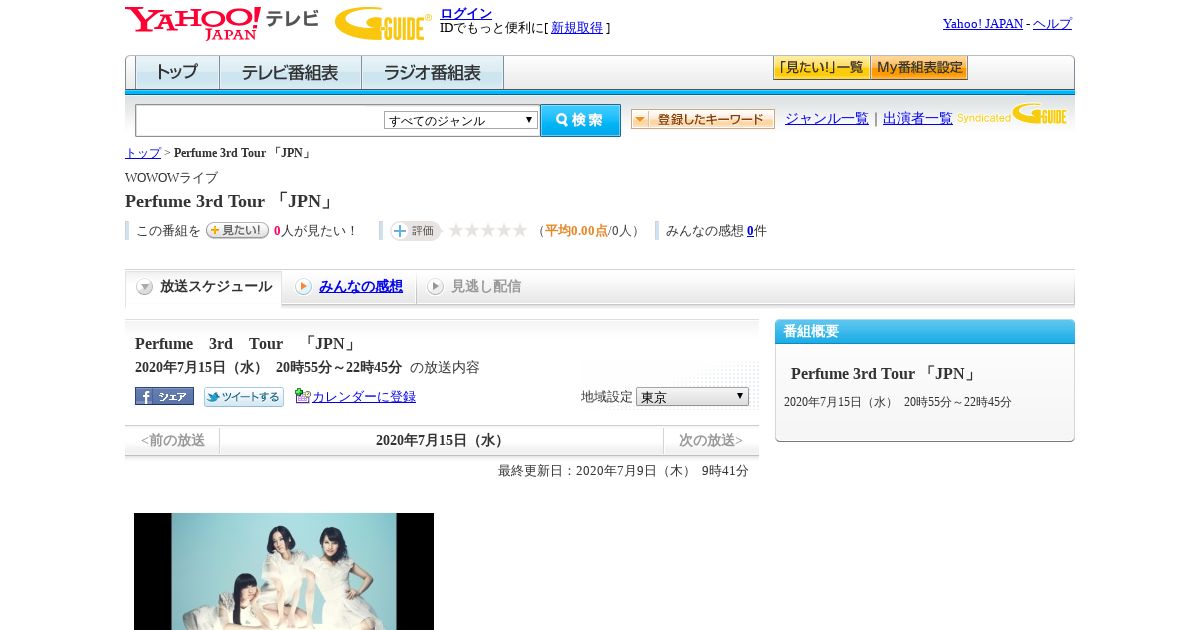The width and height of the screenshot is (1200, 630).
Task: Click the トップ breadcrumb link
Action: point(143,153)
